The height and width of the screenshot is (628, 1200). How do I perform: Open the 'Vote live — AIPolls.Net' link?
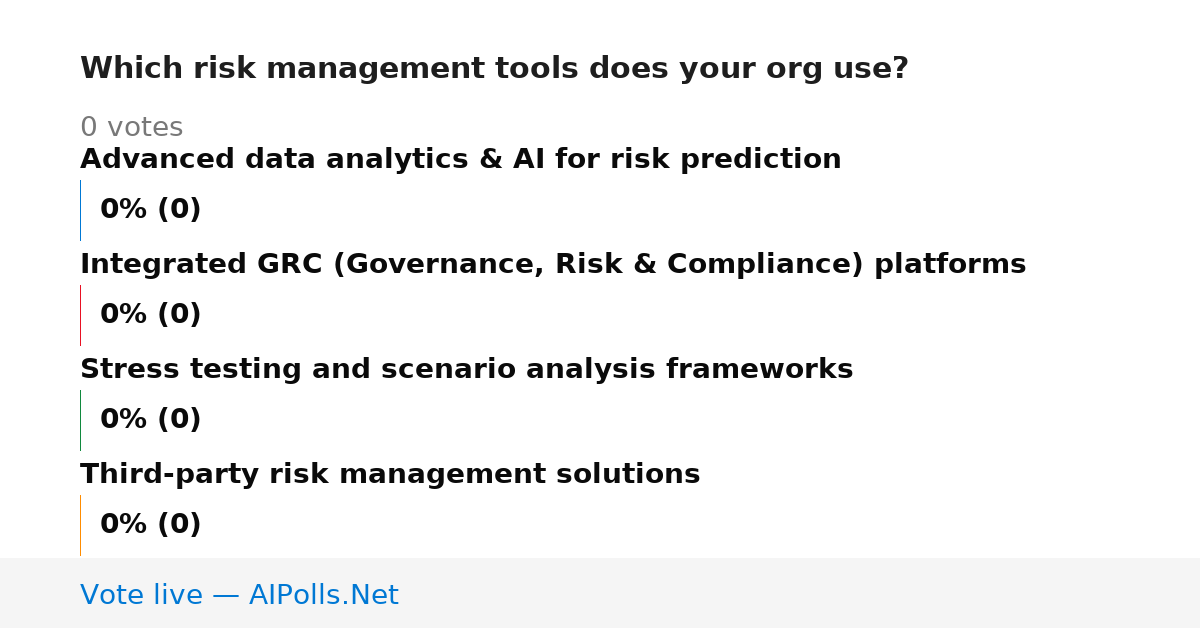239,595
